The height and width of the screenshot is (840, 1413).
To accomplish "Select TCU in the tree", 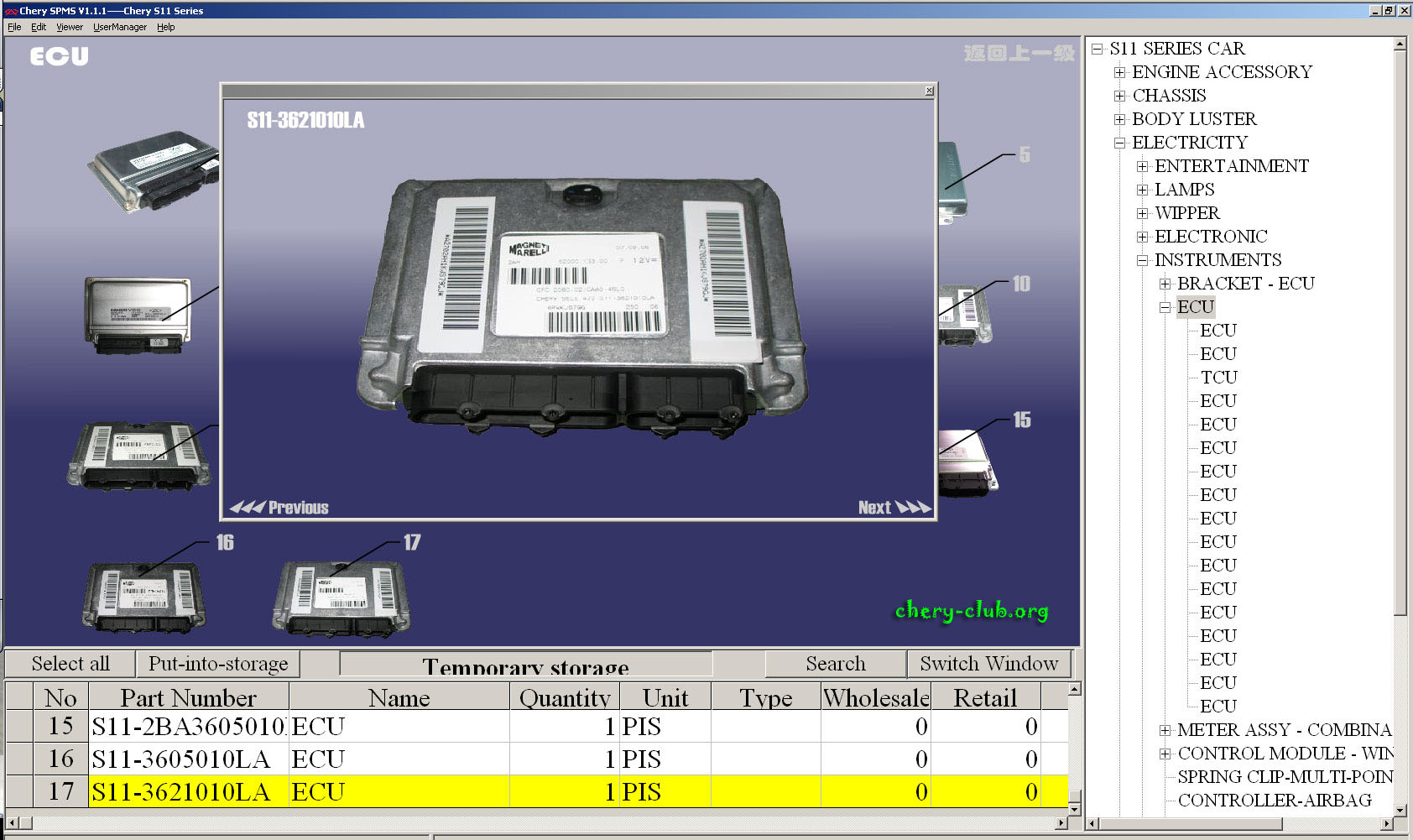I will tap(1218, 378).
